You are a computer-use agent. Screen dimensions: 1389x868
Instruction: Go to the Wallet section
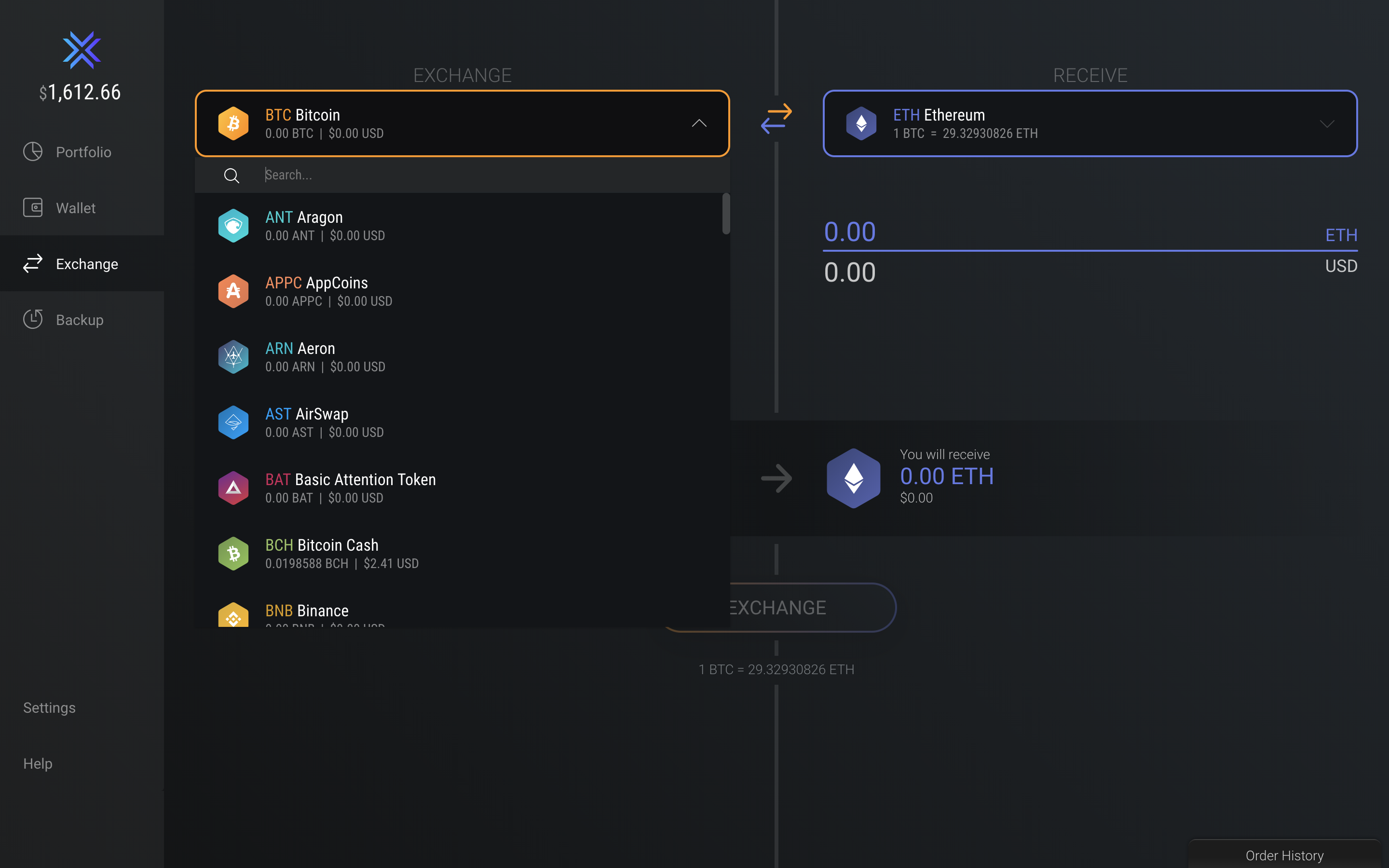tap(75, 208)
